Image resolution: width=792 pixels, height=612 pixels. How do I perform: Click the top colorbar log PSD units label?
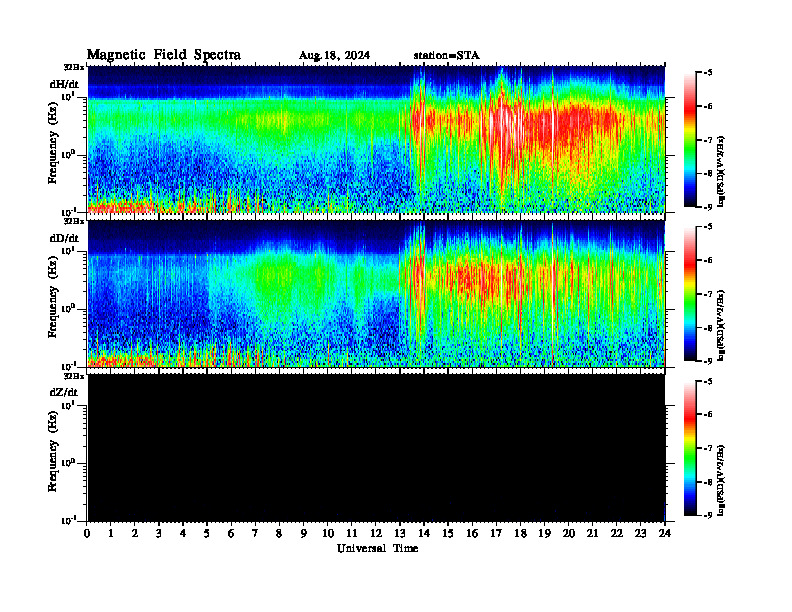(722, 171)
